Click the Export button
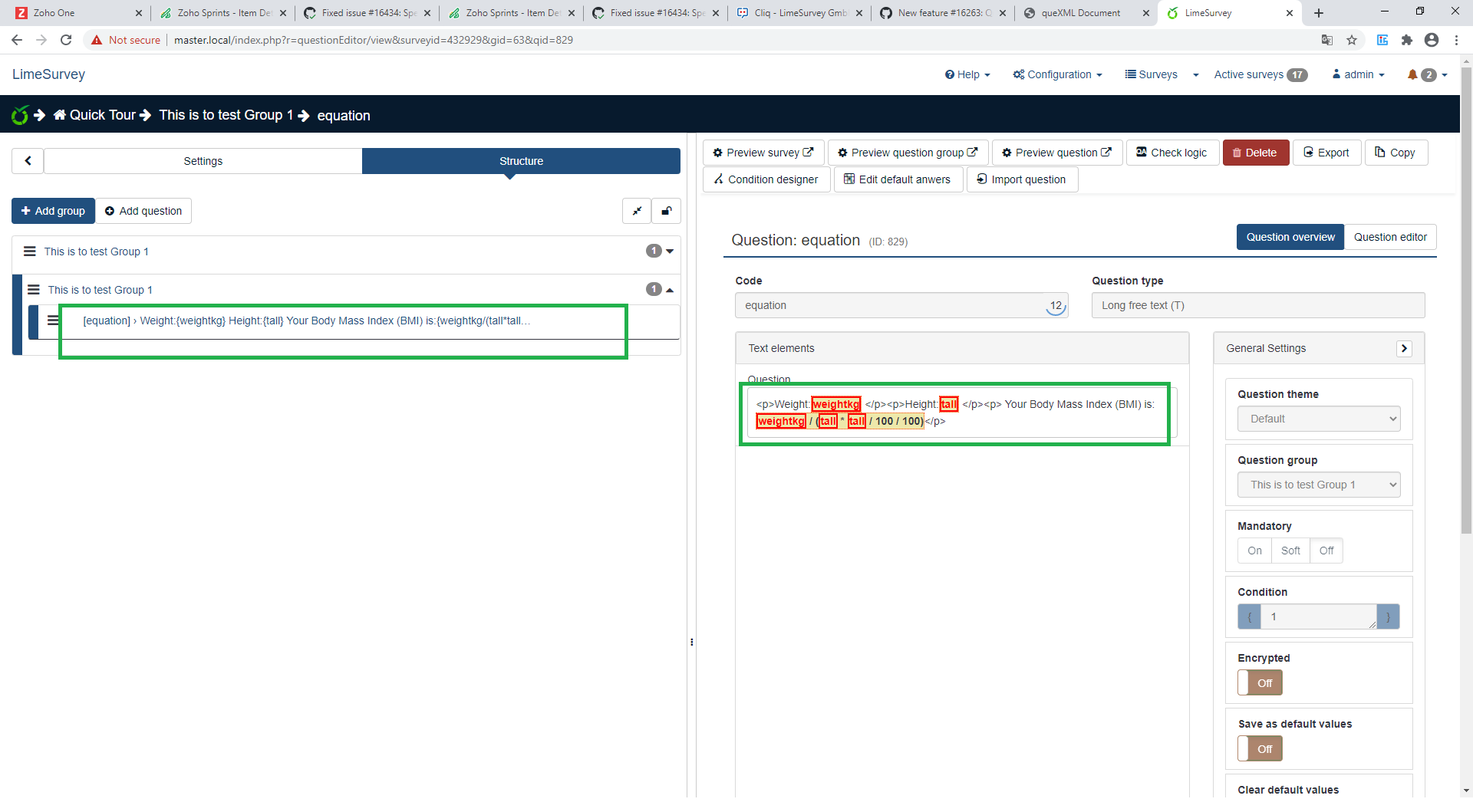Viewport: 1473px width, 812px height. pos(1327,153)
